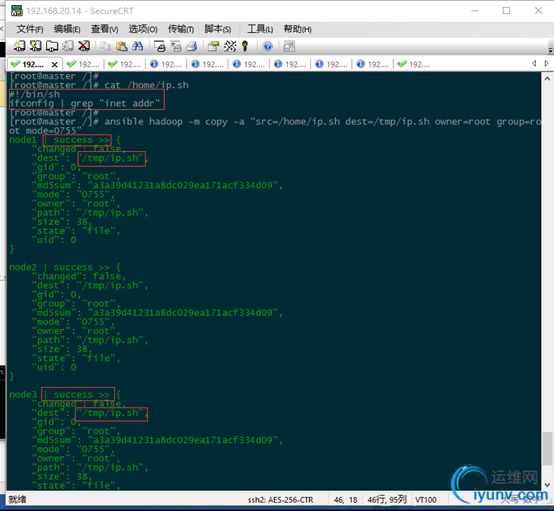554x511 pixels.
Task: Open the 查看(V) menu
Action: click(x=105, y=29)
